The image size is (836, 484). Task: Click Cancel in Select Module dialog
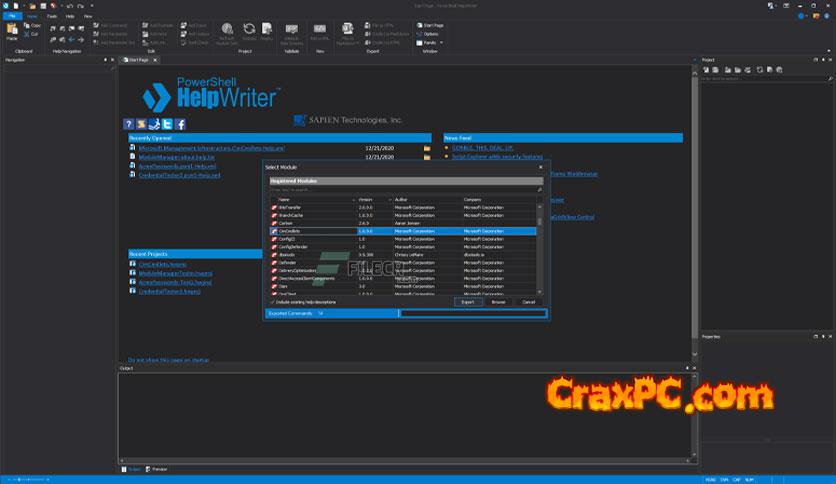click(x=529, y=301)
